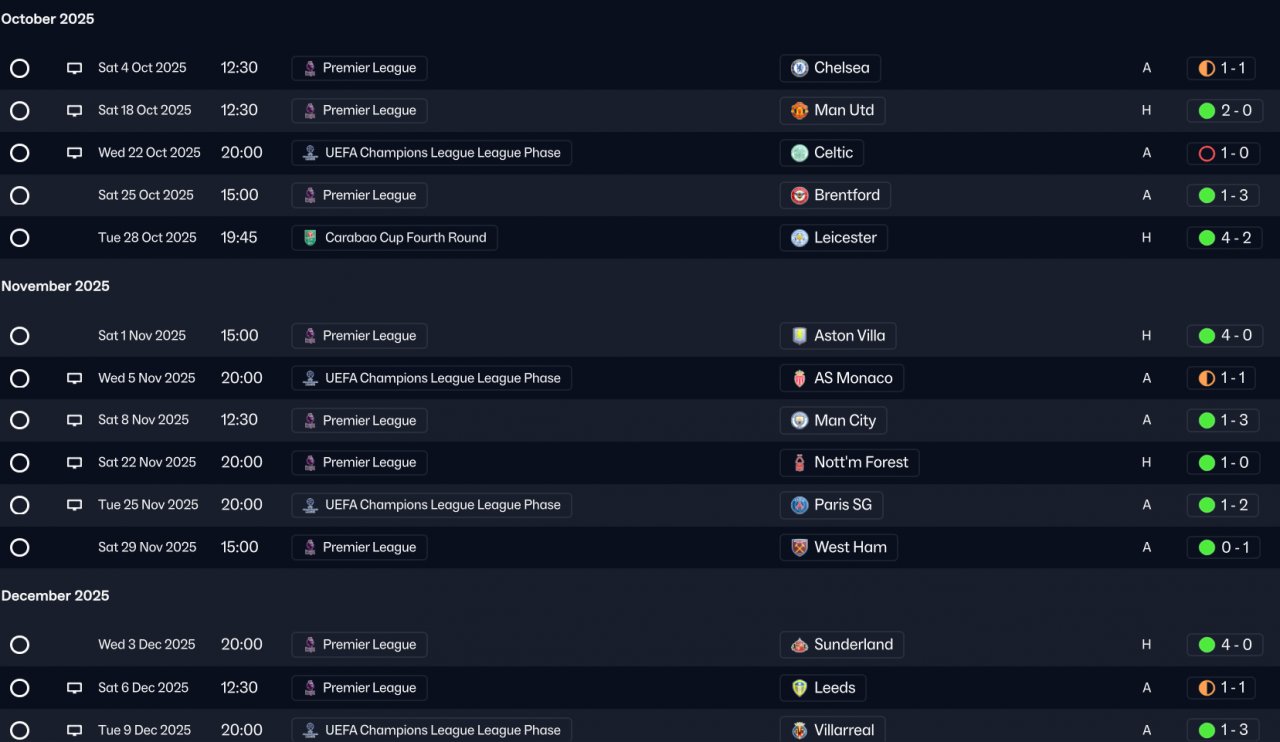Click the orange draw indicator on the AS Monaco result
The height and width of the screenshot is (742, 1280).
click(1207, 378)
